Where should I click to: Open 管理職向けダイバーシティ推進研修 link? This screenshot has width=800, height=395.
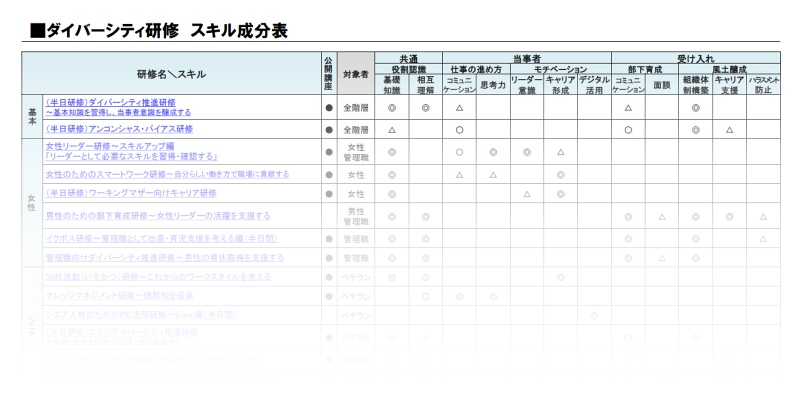point(165,258)
